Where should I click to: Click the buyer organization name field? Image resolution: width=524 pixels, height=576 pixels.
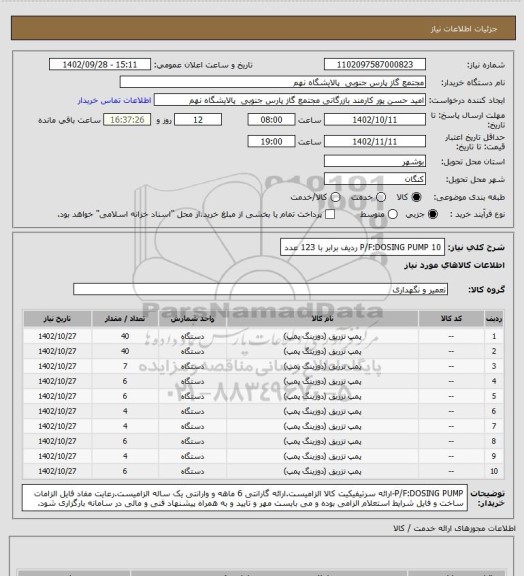pos(273,82)
